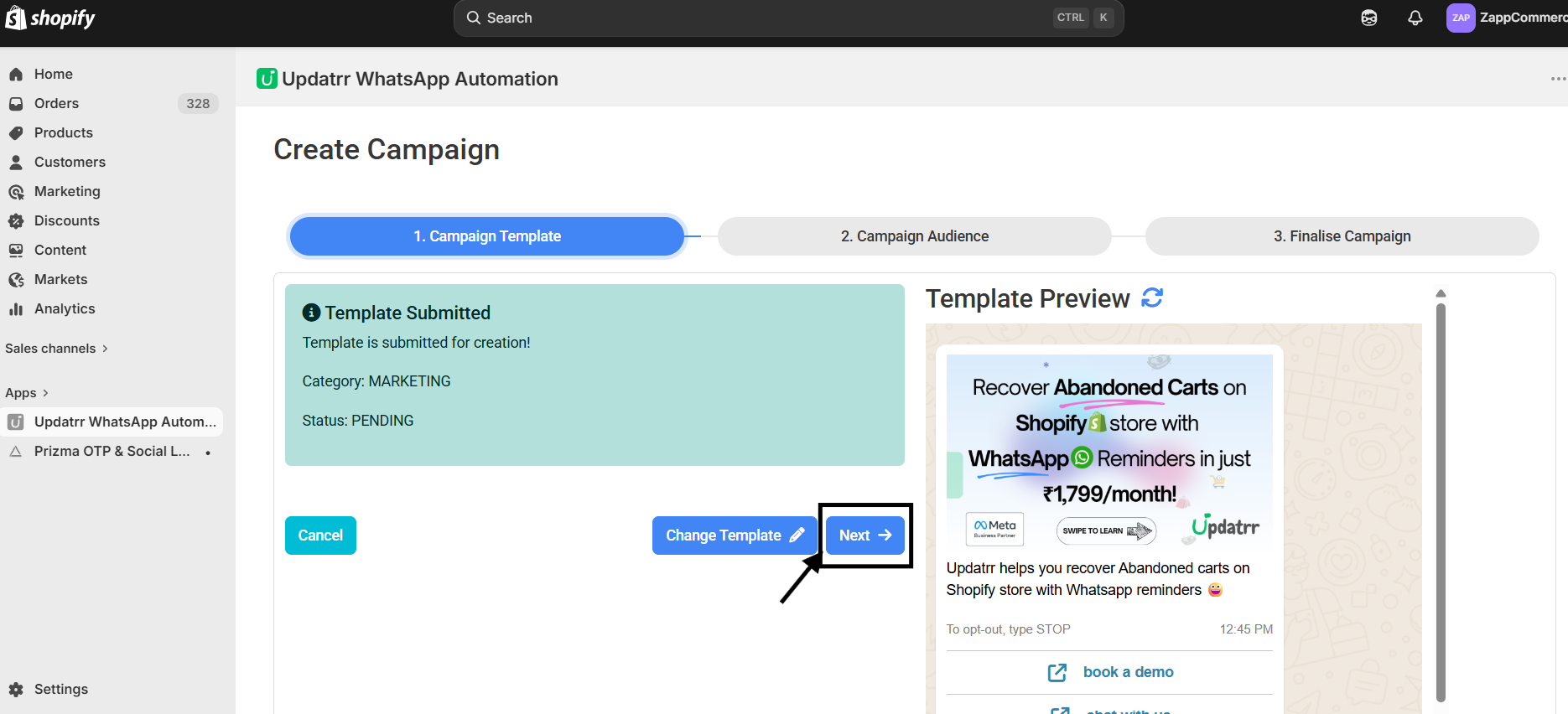Click the Shopify logo
Image resolution: width=1568 pixels, height=714 pixels.
pos(50,18)
